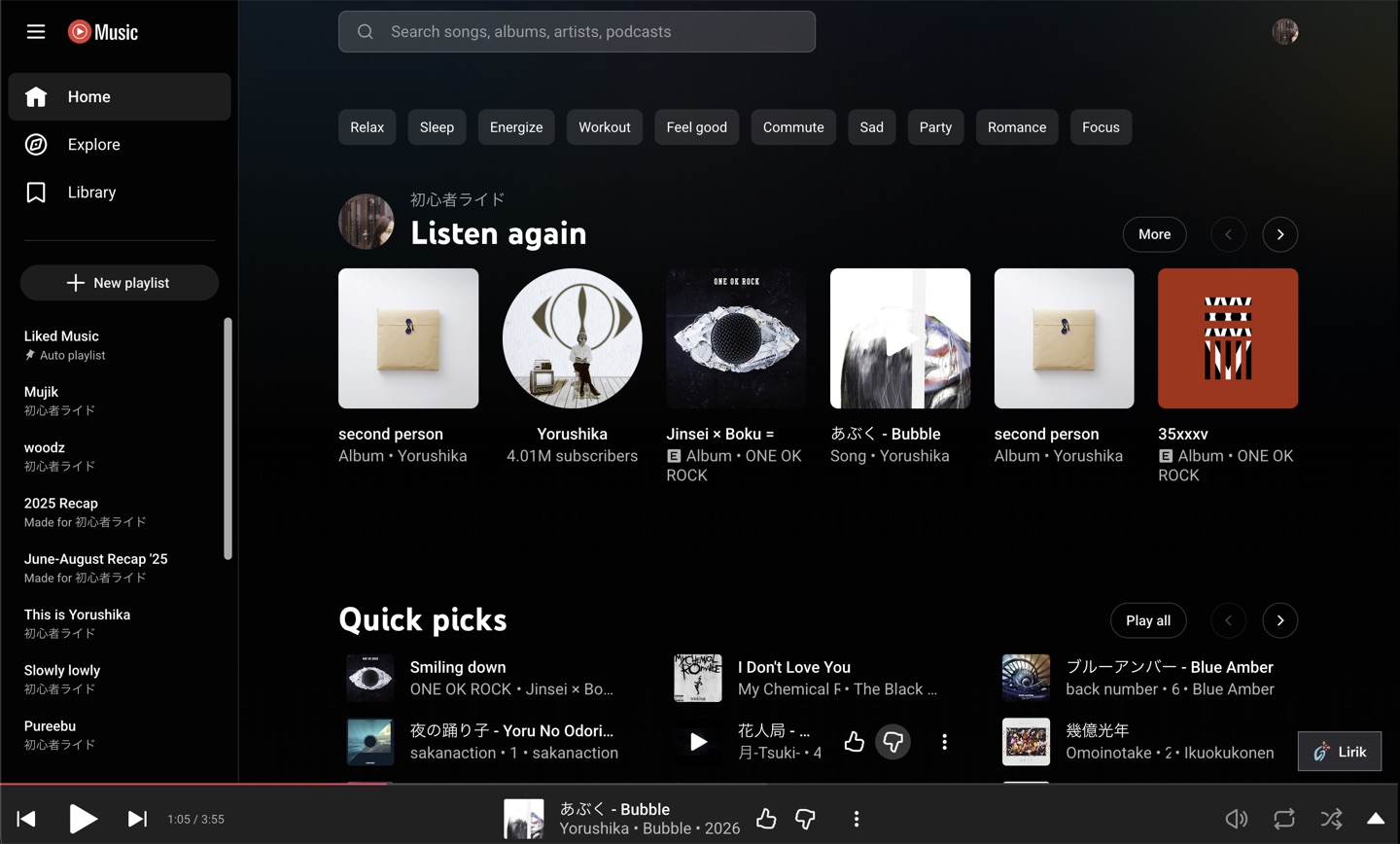
Task: Open more options for 花人局 song
Action: click(x=944, y=742)
